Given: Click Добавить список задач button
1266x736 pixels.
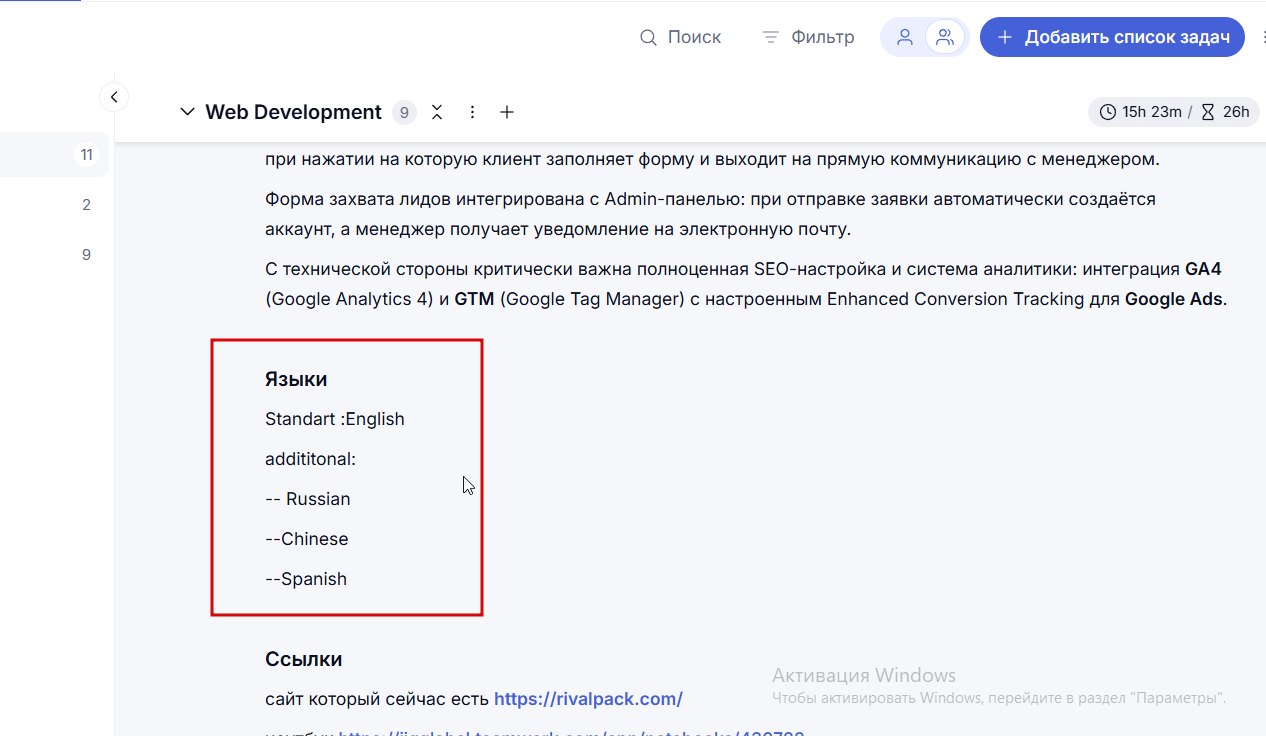Looking at the screenshot, I should click(x=1112, y=37).
